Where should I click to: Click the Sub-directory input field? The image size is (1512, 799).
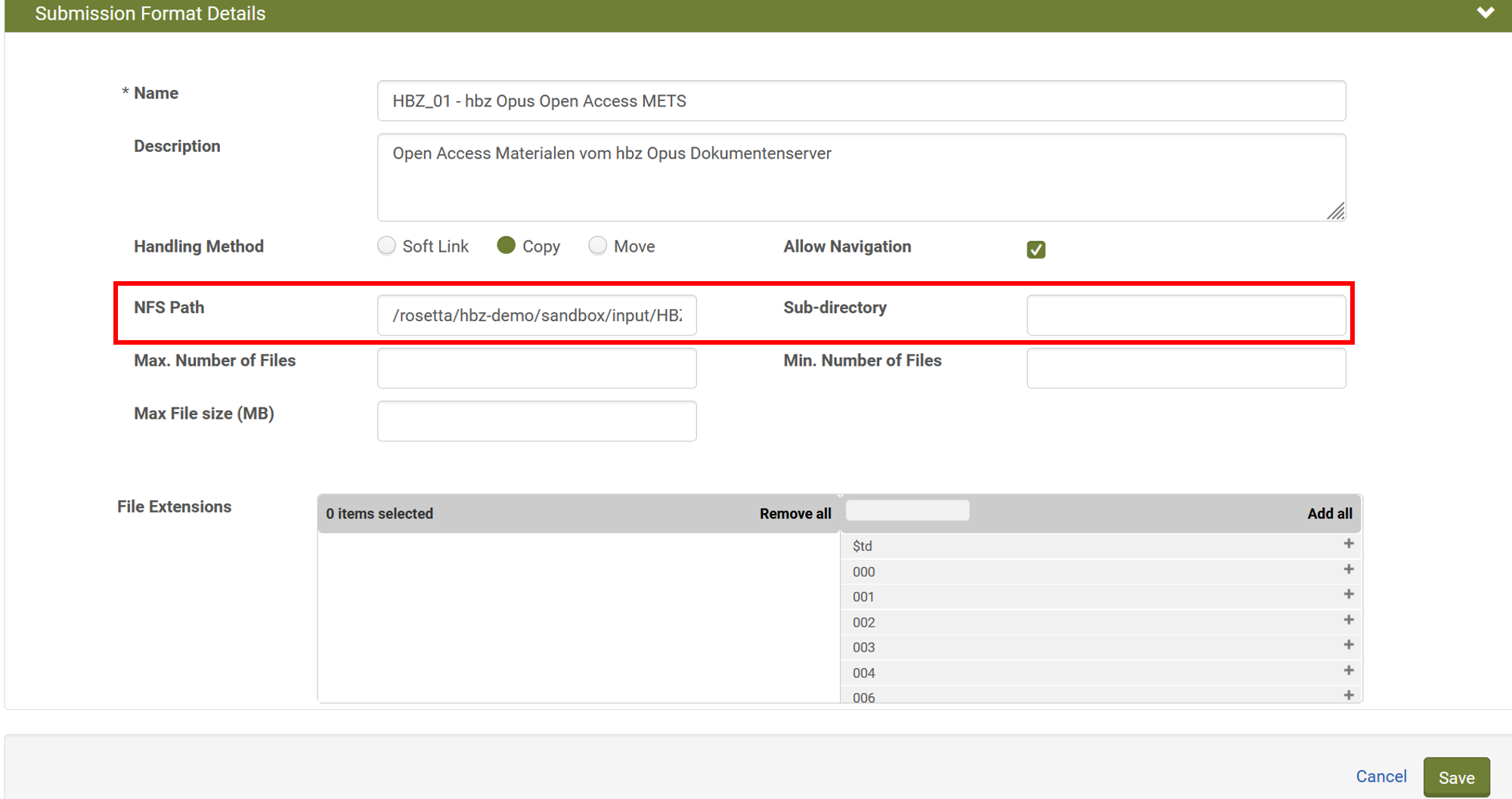(1185, 315)
